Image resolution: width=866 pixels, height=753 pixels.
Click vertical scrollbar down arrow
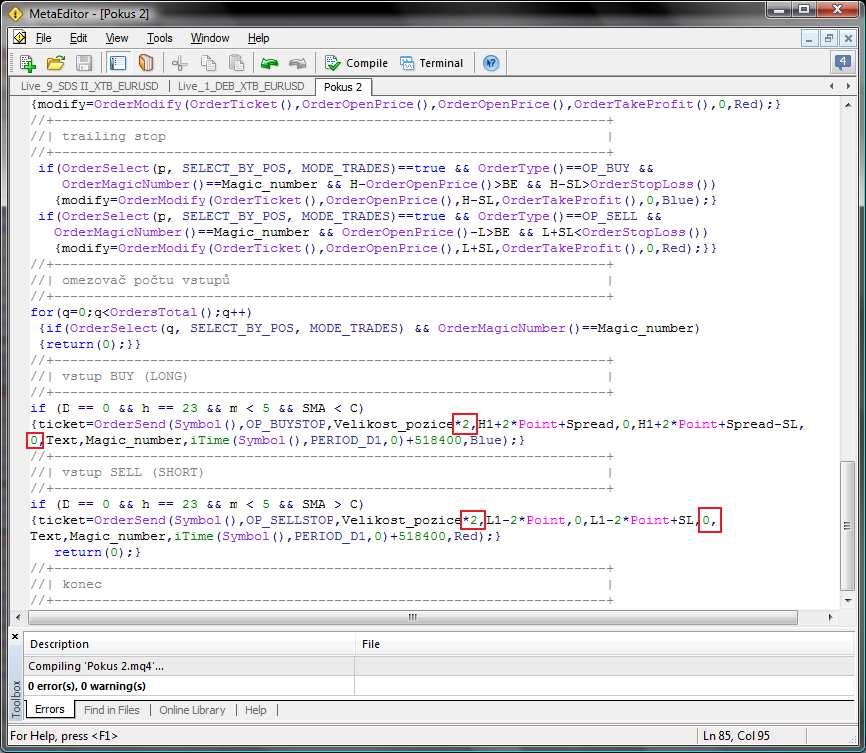(848, 601)
